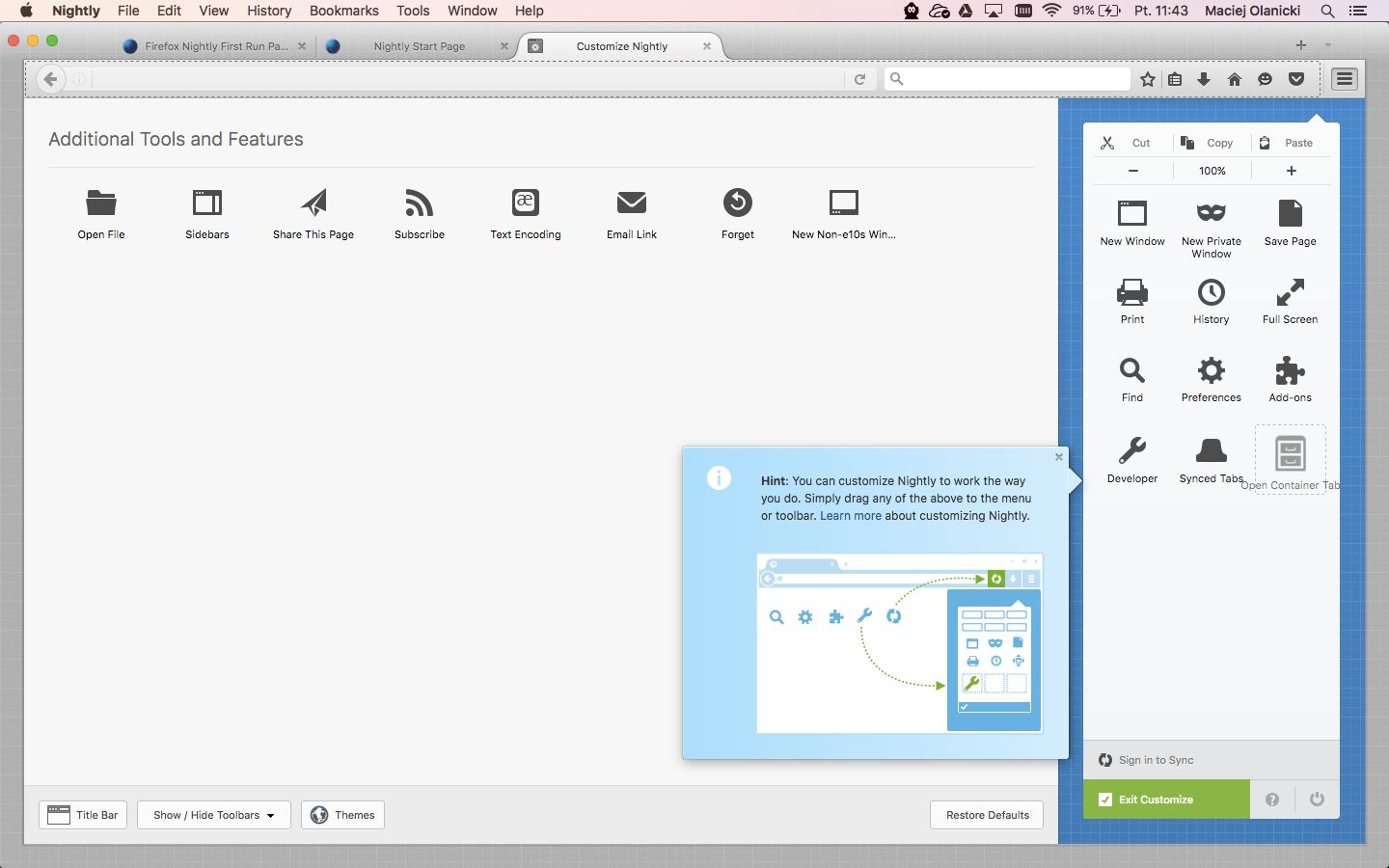The image size is (1389, 868).
Task: Click the Forget icon
Action: 738,203
